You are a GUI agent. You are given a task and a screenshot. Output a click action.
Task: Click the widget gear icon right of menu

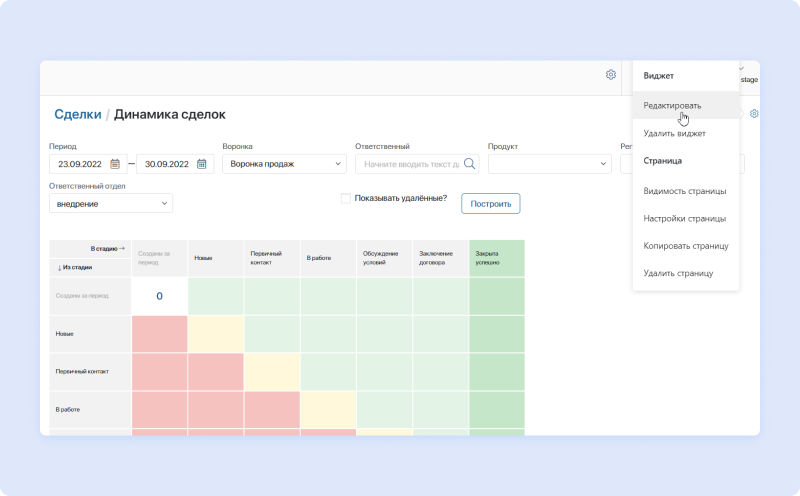click(x=754, y=114)
